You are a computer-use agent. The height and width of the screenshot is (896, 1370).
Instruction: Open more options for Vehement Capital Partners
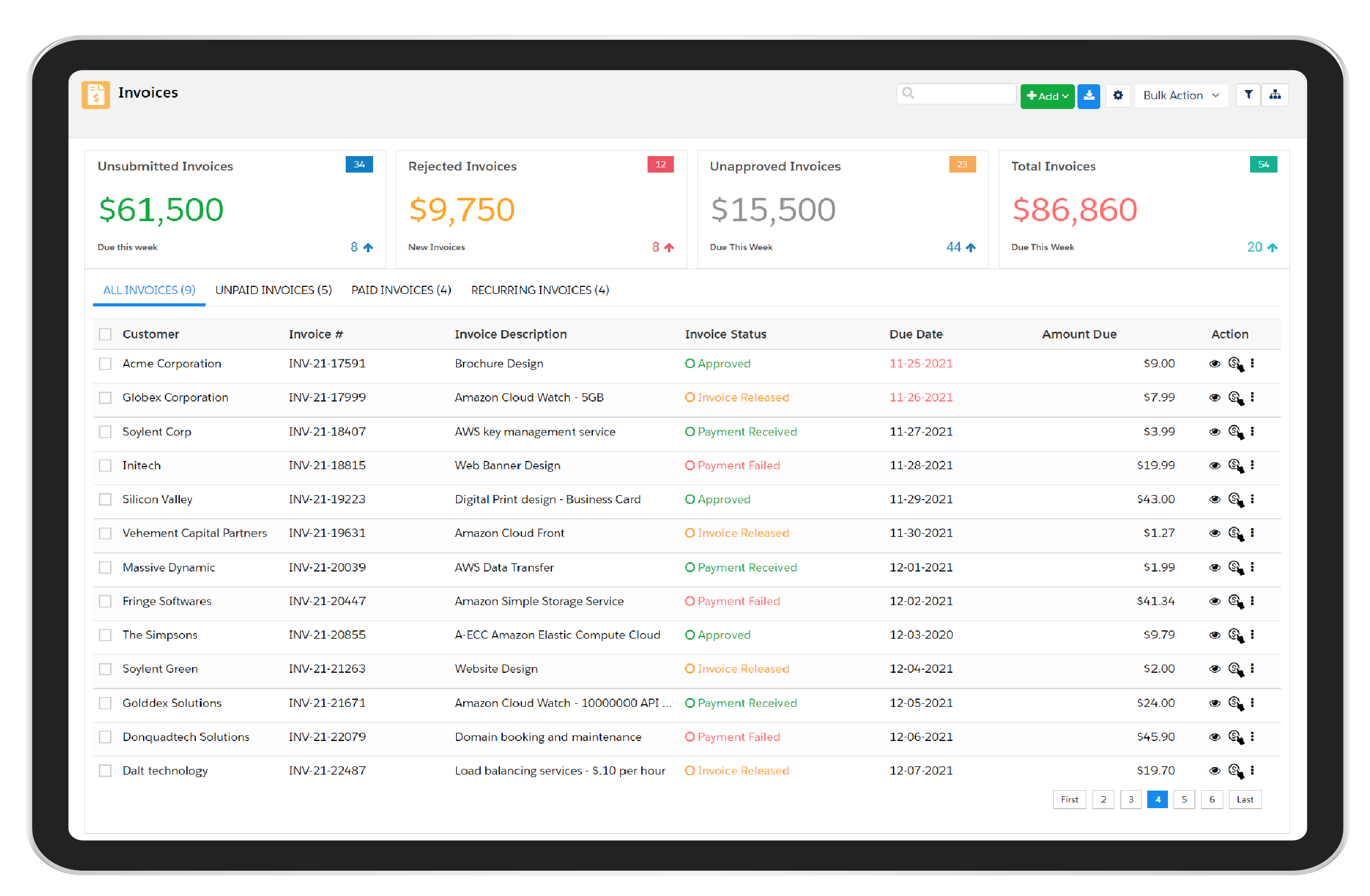1253,533
